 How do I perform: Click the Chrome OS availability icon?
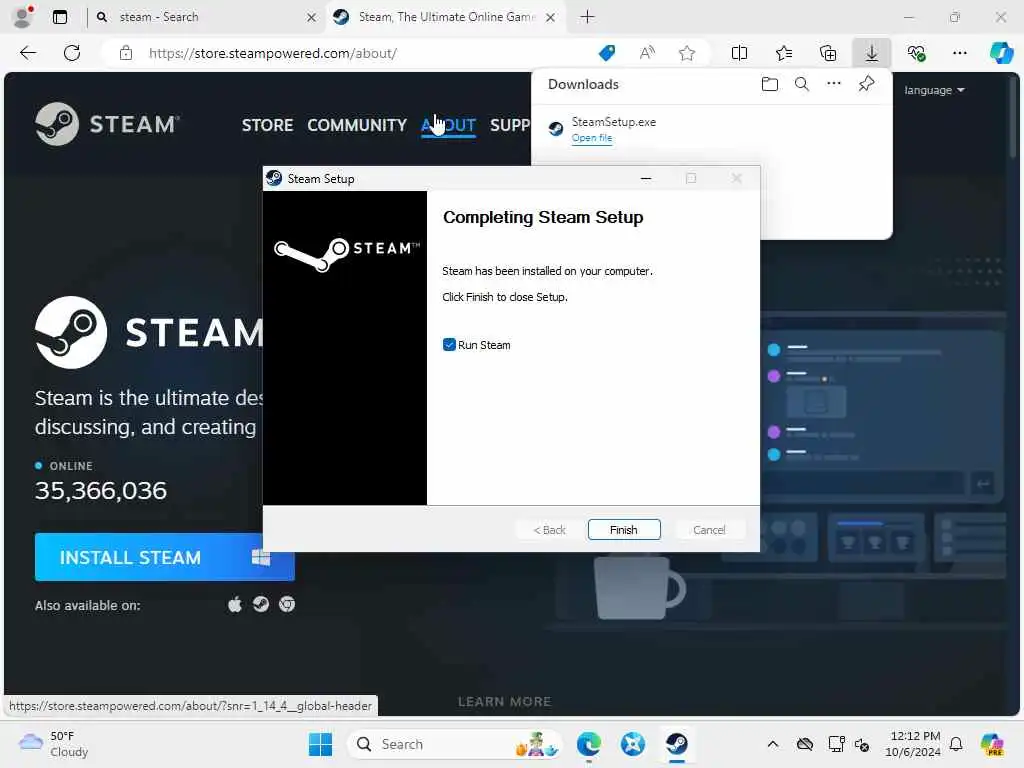287,605
